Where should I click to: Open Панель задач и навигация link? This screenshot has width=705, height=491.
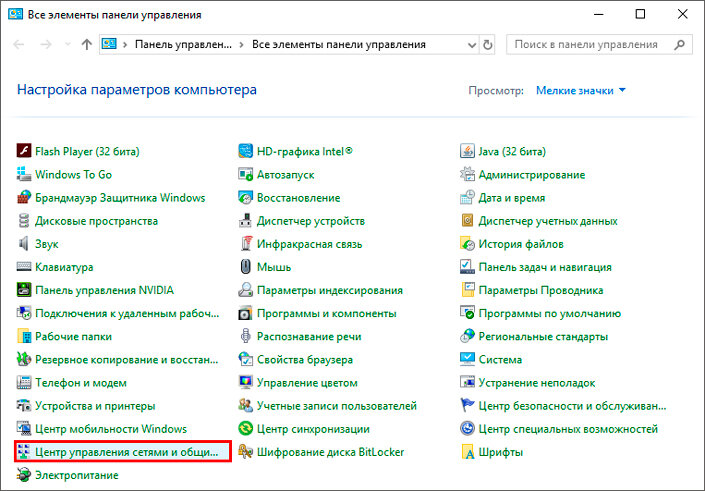point(545,267)
